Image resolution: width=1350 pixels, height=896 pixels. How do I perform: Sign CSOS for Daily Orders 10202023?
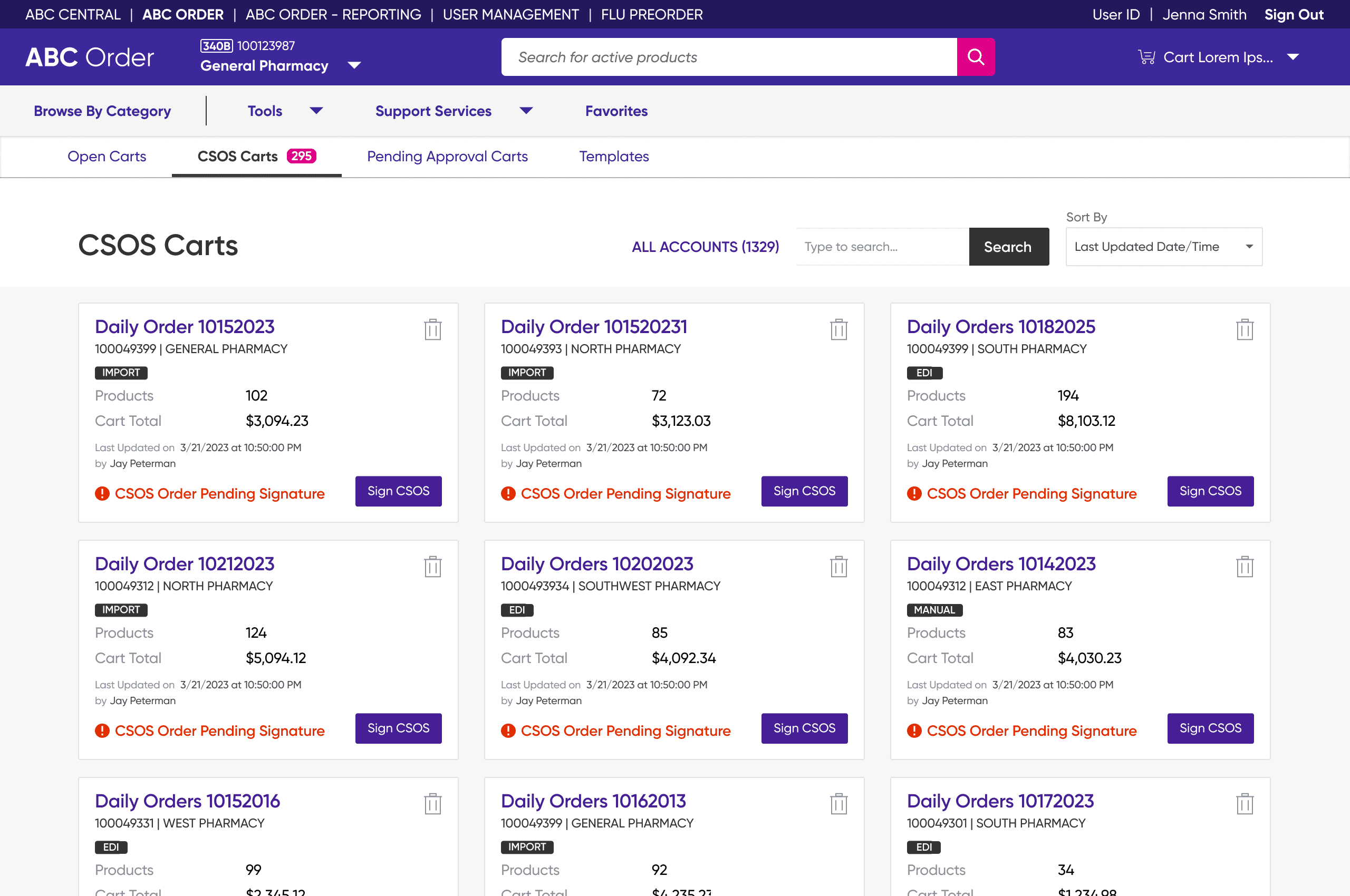point(805,728)
